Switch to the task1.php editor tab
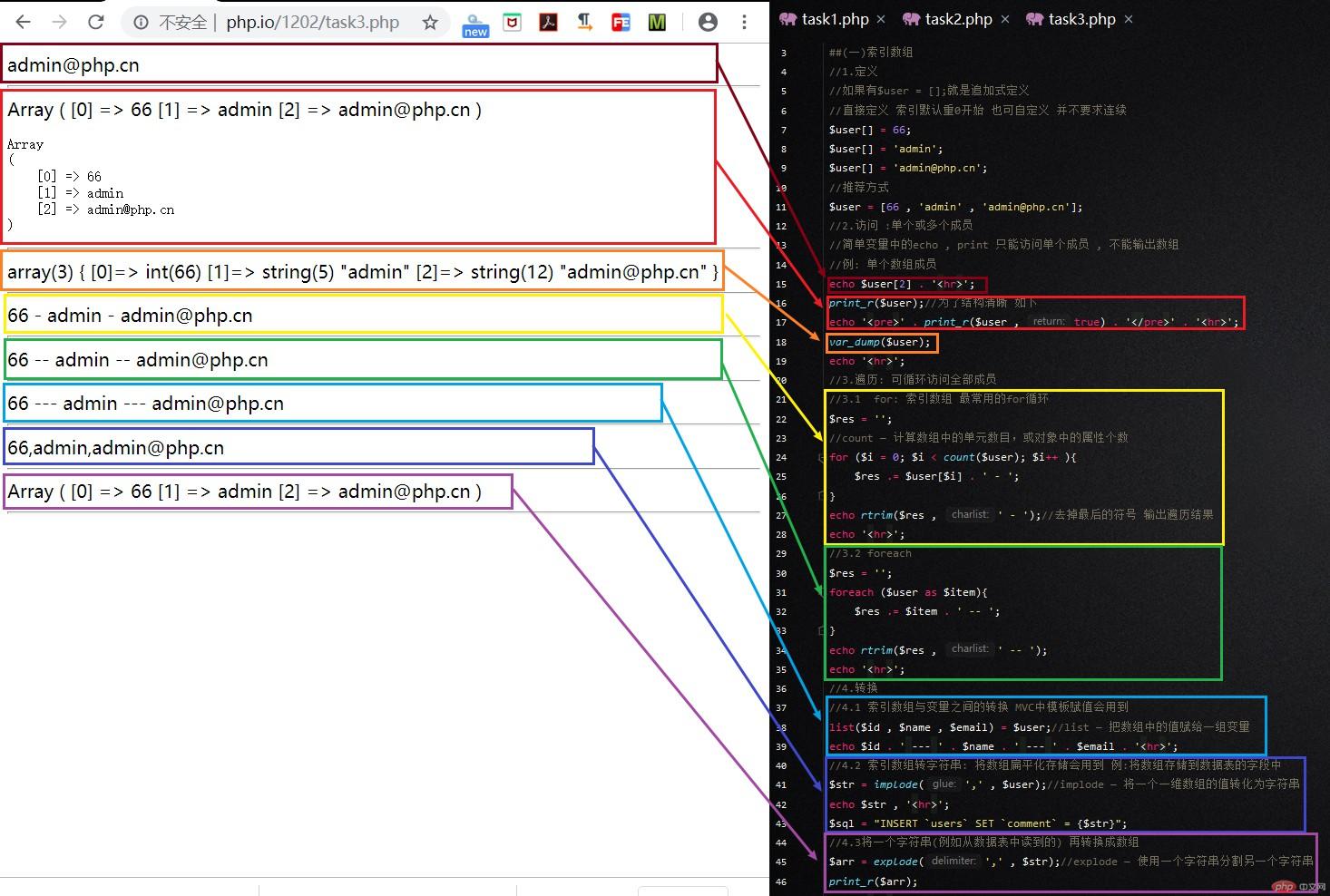This screenshot has height=896, width=1330. (x=836, y=19)
